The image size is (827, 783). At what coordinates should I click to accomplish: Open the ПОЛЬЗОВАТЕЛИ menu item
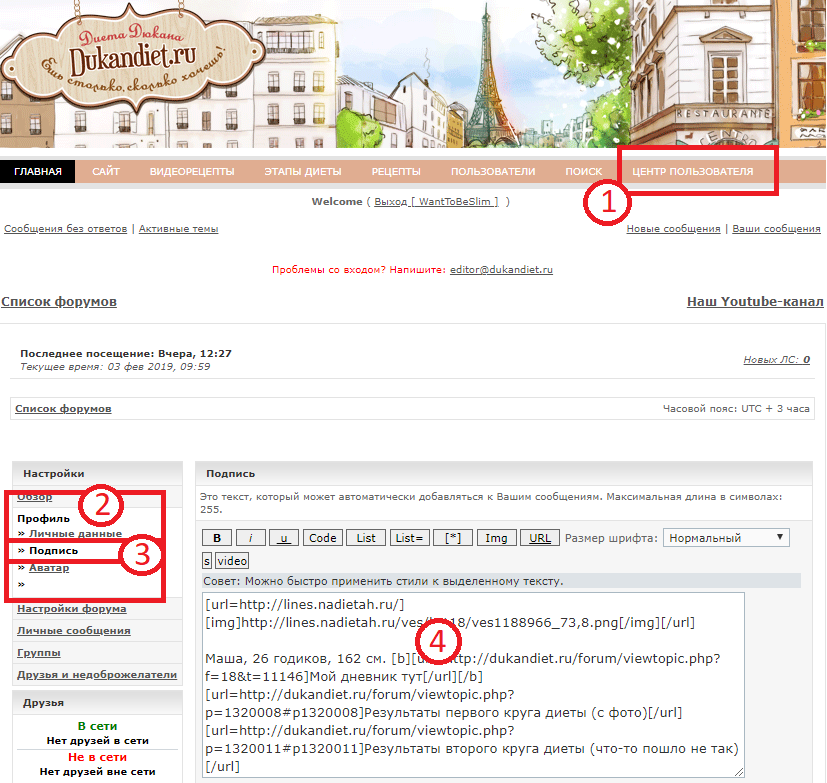pyautogui.click(x=493, y=171)
